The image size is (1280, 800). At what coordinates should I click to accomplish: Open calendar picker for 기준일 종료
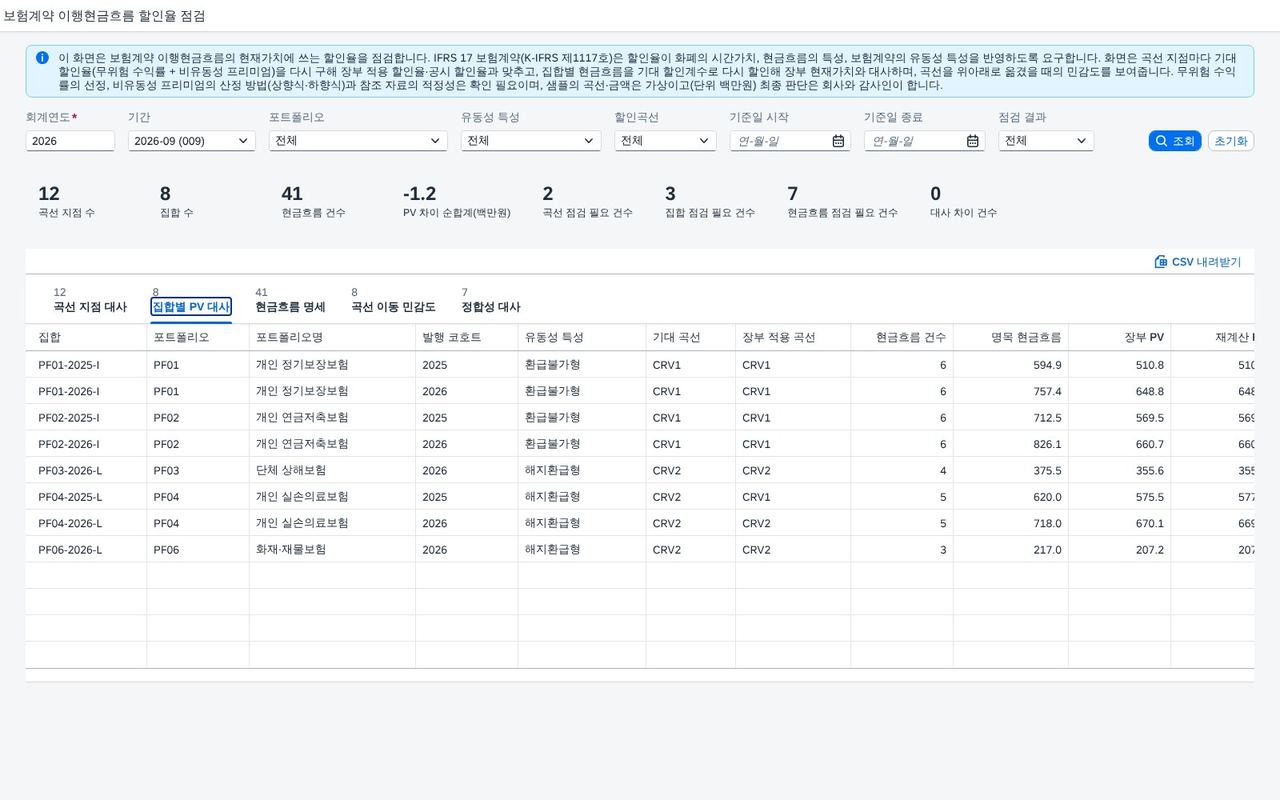pyautogui.click(x=972, y=141)
